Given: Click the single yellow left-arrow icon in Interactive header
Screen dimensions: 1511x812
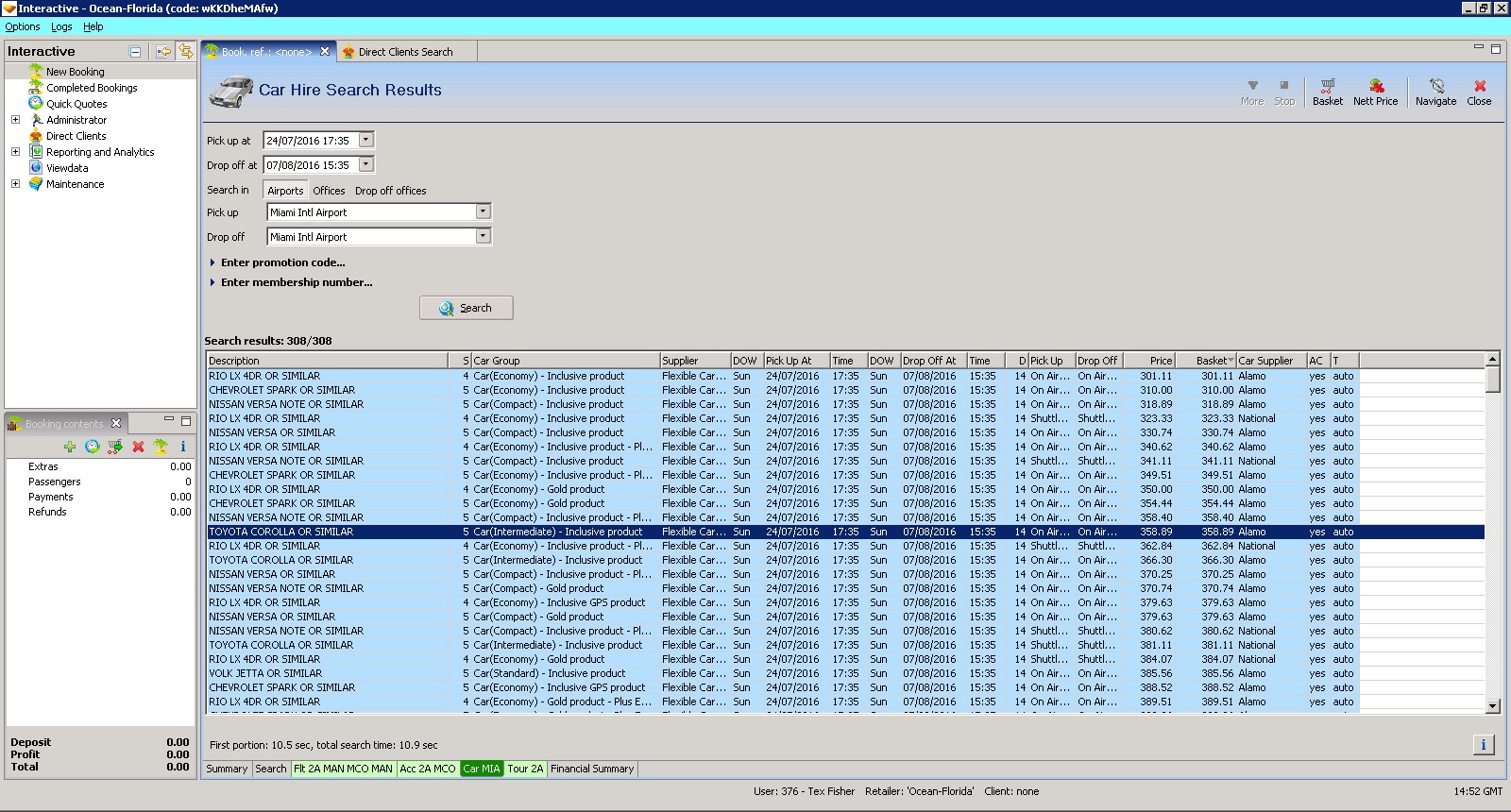Looking at the screenshot, I should 164,52.
